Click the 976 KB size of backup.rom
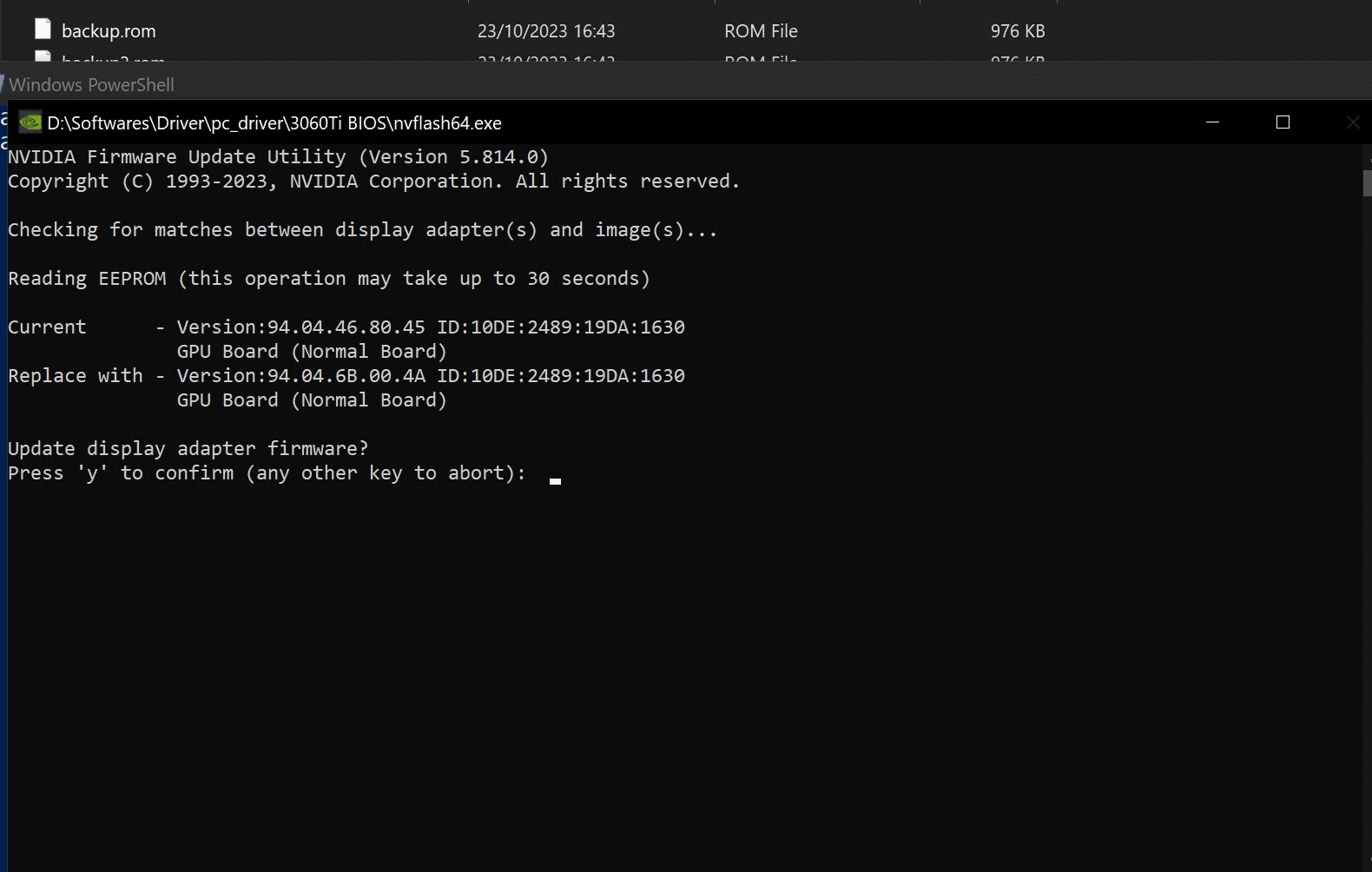 (1018, 31)
